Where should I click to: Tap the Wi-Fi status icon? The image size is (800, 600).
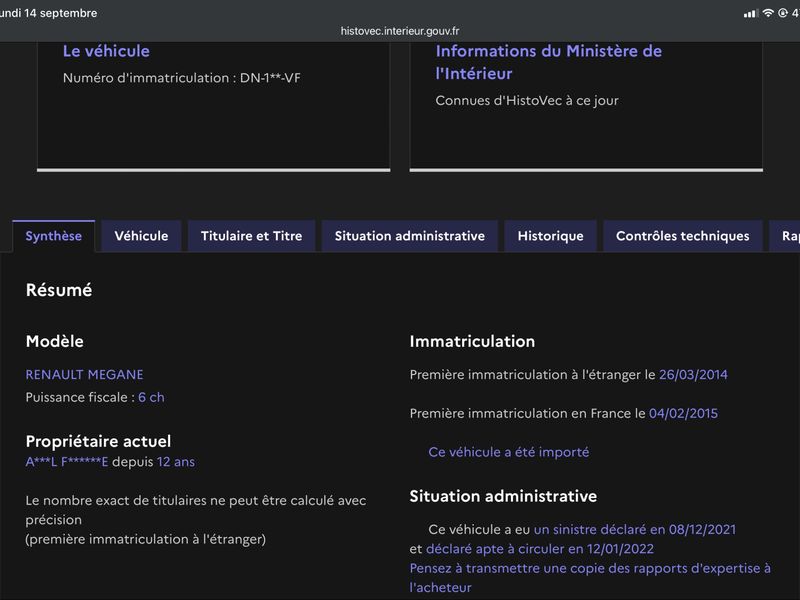768,13
